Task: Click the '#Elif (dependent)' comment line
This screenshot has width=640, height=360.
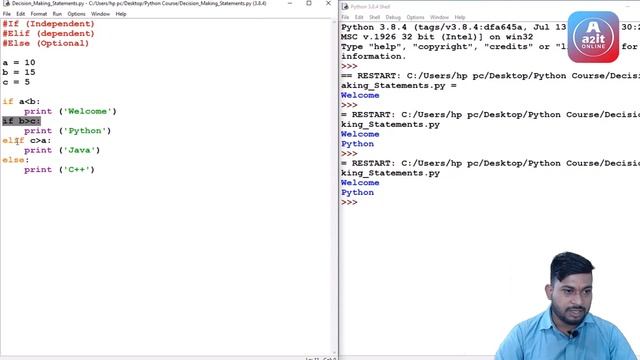Action: pyautogui.click(x=48, y=33)
